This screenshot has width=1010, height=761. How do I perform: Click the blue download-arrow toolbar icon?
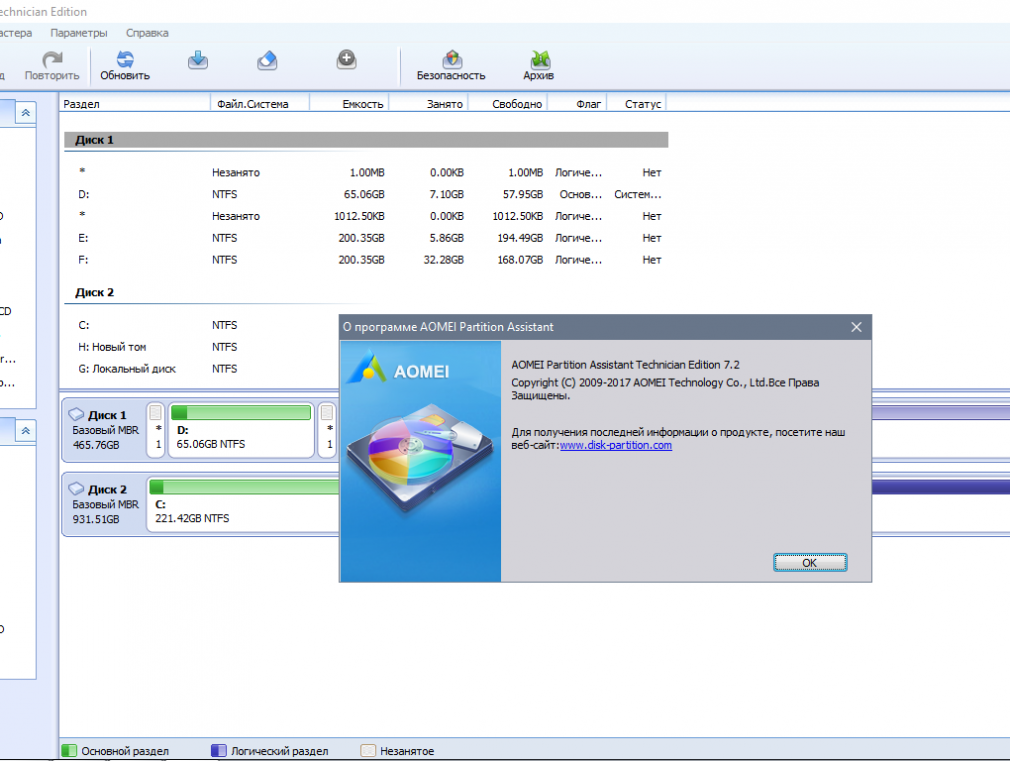tap(198, 60)
